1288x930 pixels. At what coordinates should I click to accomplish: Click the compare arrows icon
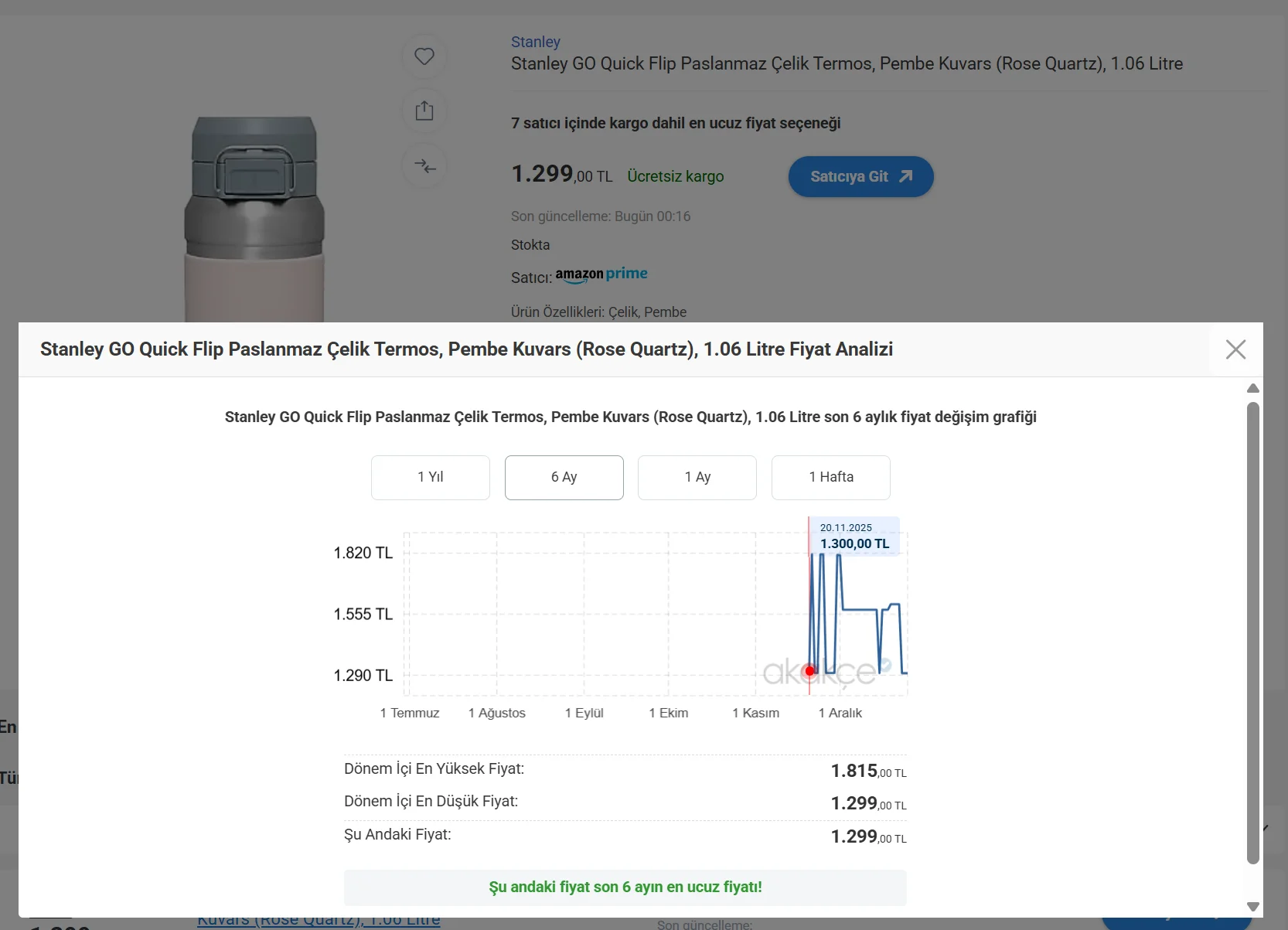[424, 166]
